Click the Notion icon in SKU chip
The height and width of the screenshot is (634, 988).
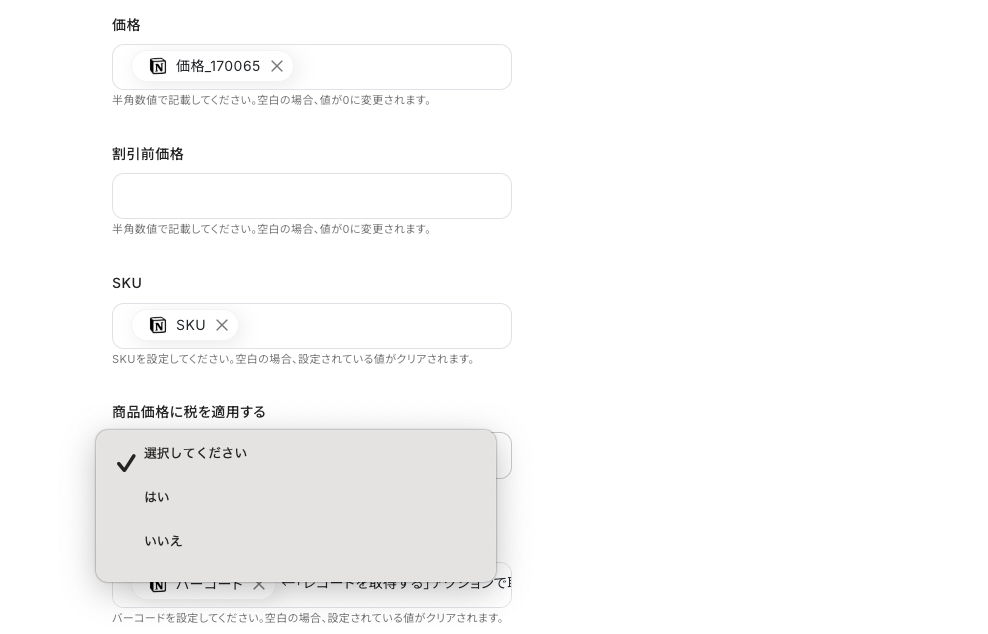coord(158,325)
